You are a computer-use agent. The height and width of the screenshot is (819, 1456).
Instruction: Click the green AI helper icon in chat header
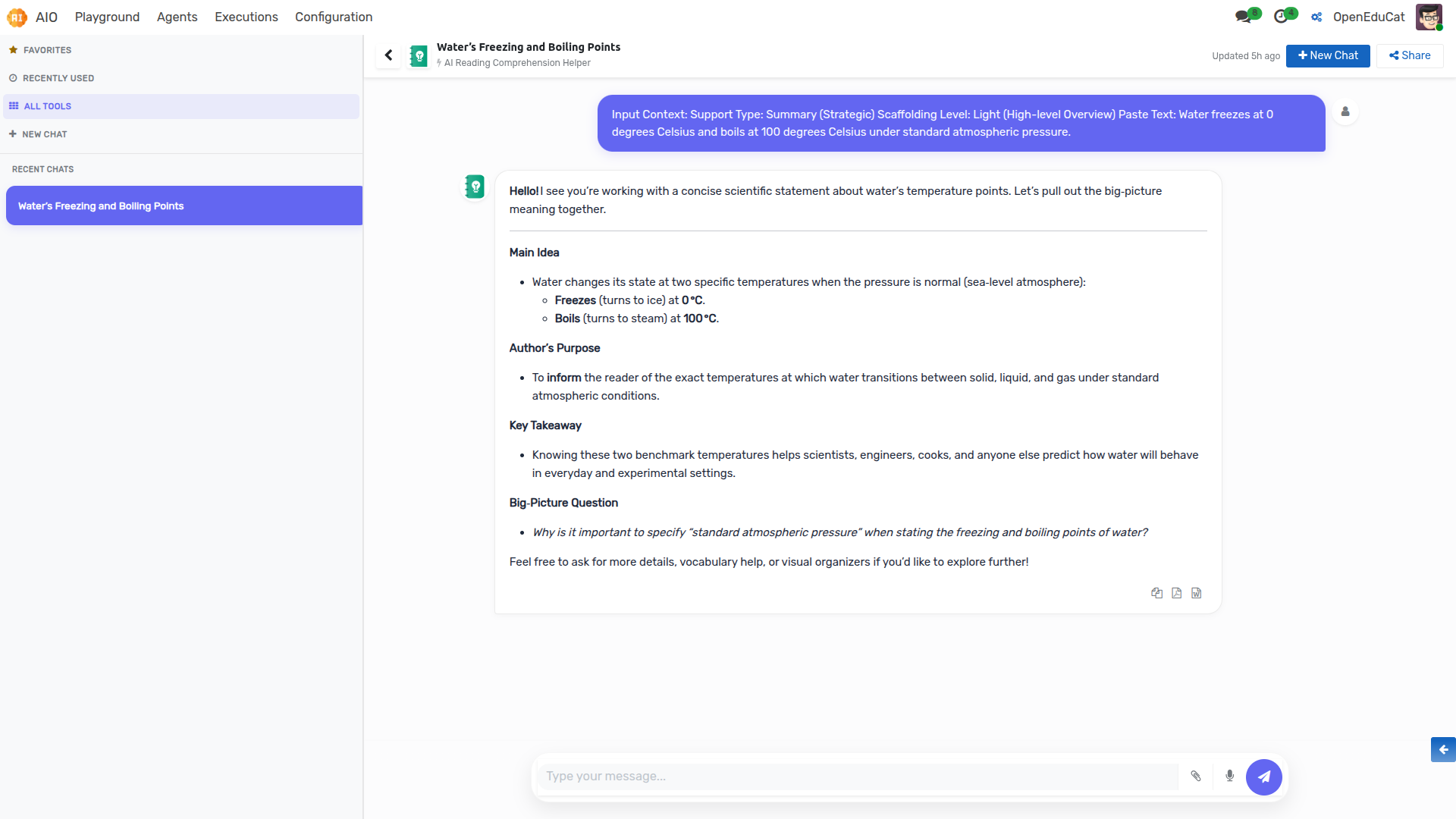419,55
